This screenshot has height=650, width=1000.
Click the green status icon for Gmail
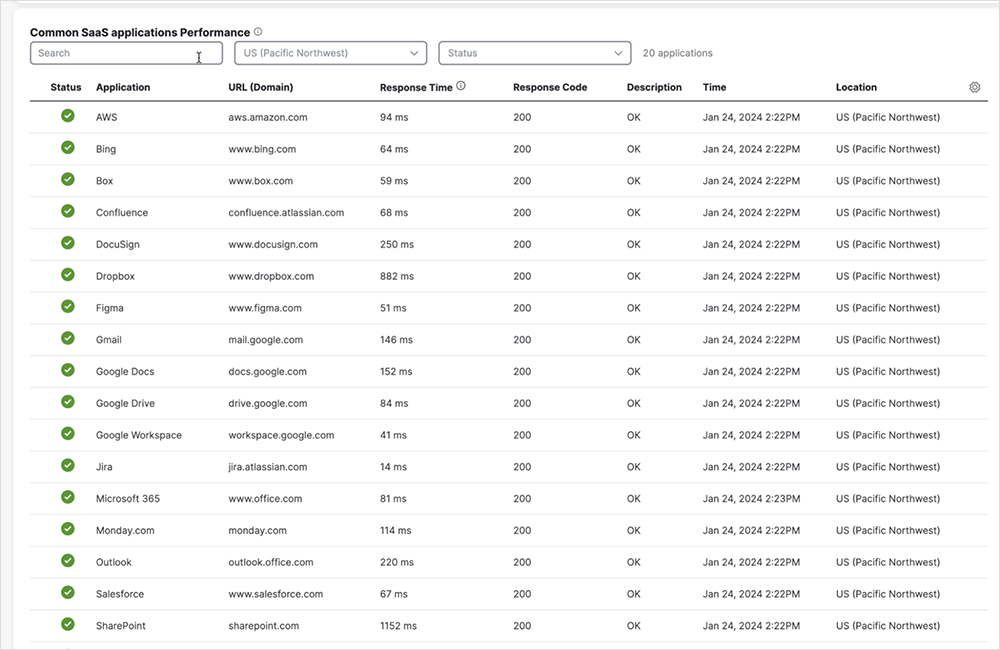tap(68, 339)
